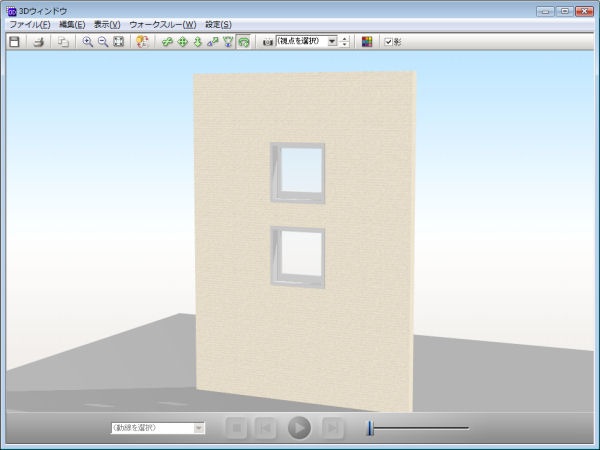Click the fit-to-window view icon

118,42
